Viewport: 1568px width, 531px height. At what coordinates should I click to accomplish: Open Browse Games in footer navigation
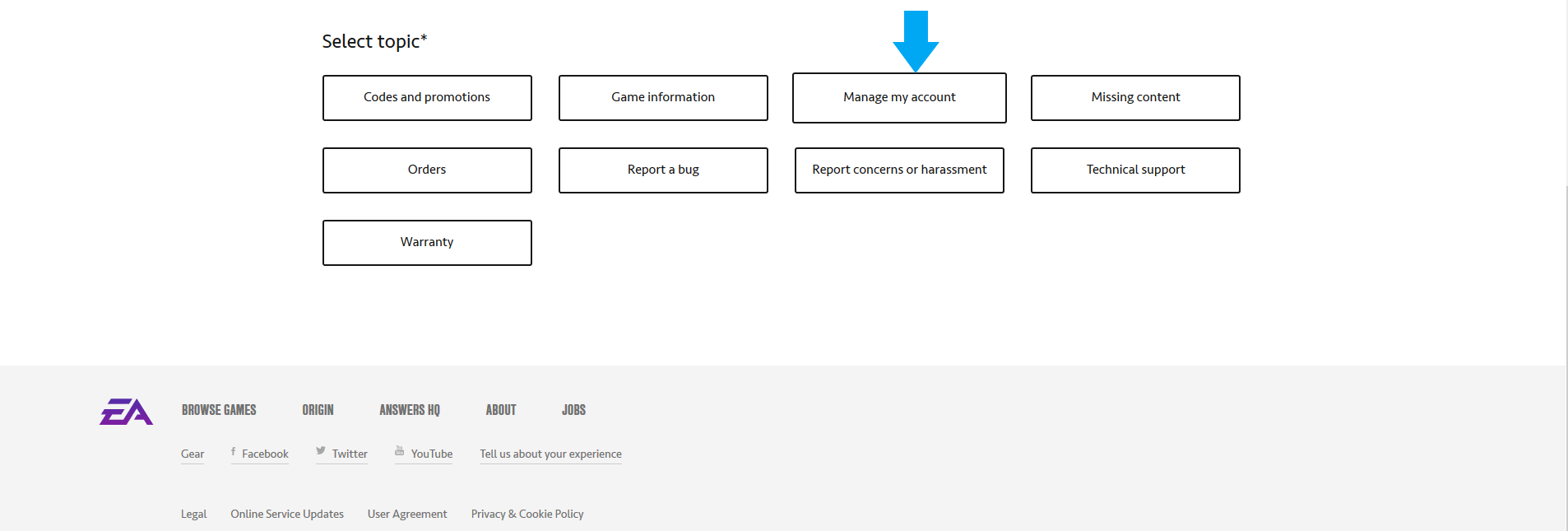pos(219,410)
